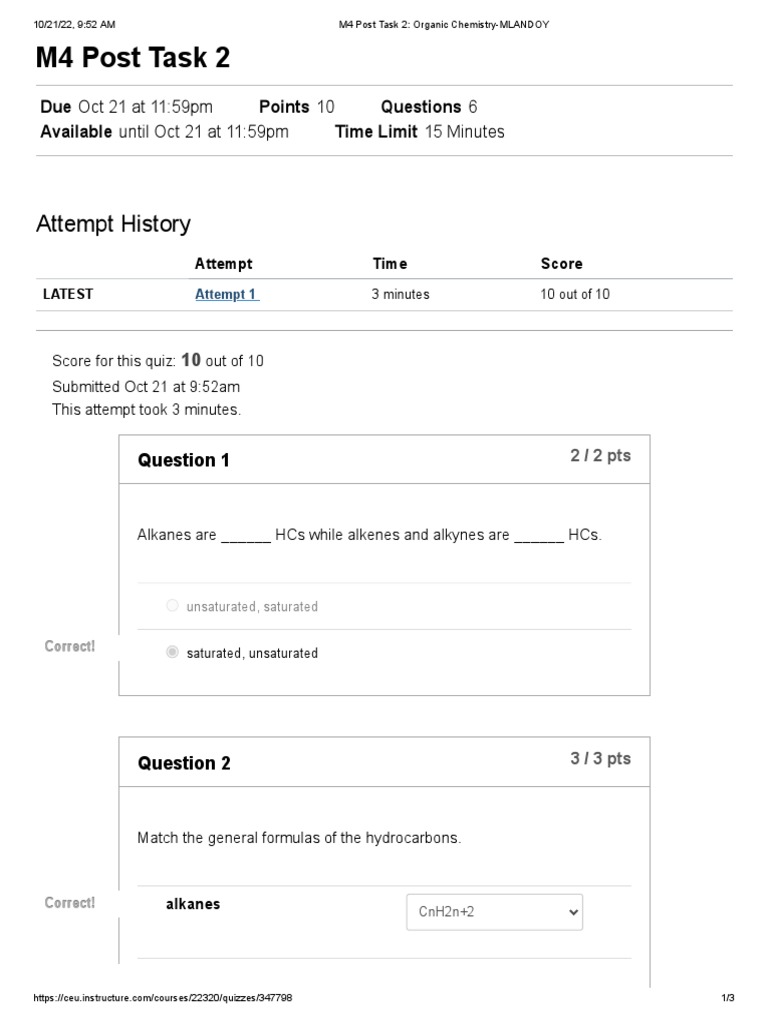Viewport: 768px width, 1024px height.
Task: Click the "2 / 2 pts" points label
Action: (601, 456)
